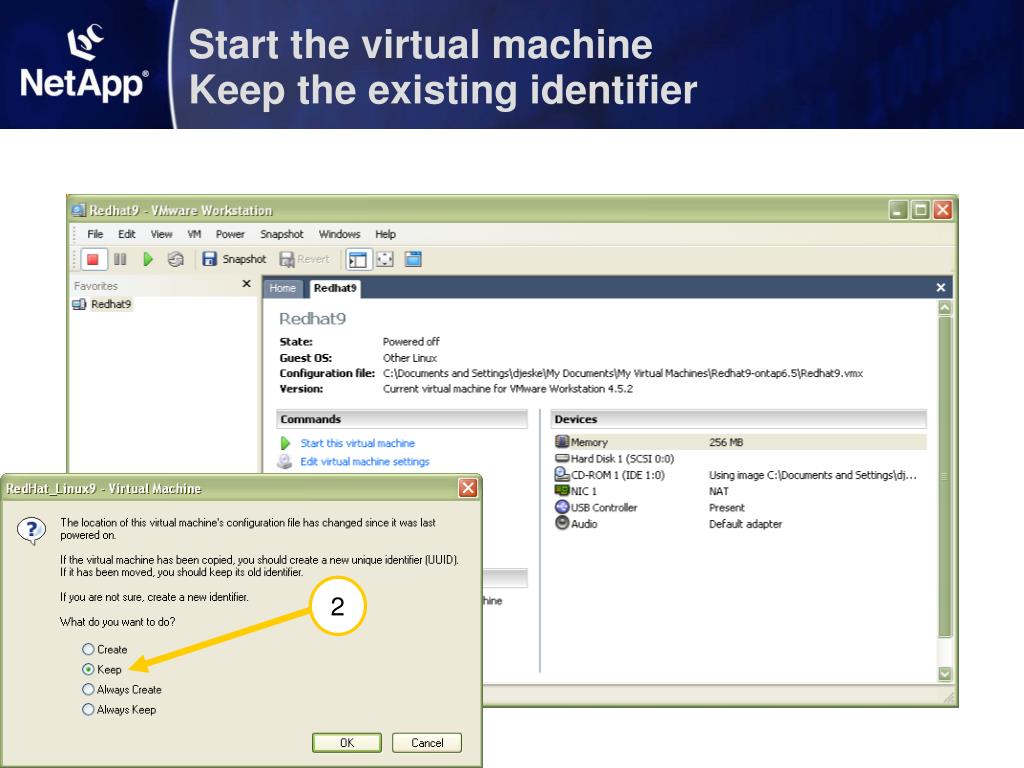The width and height of the screenshot is (1024, 768).
Task: Click the USB Controller 'Present' value
Action: [x=726, y=507]
